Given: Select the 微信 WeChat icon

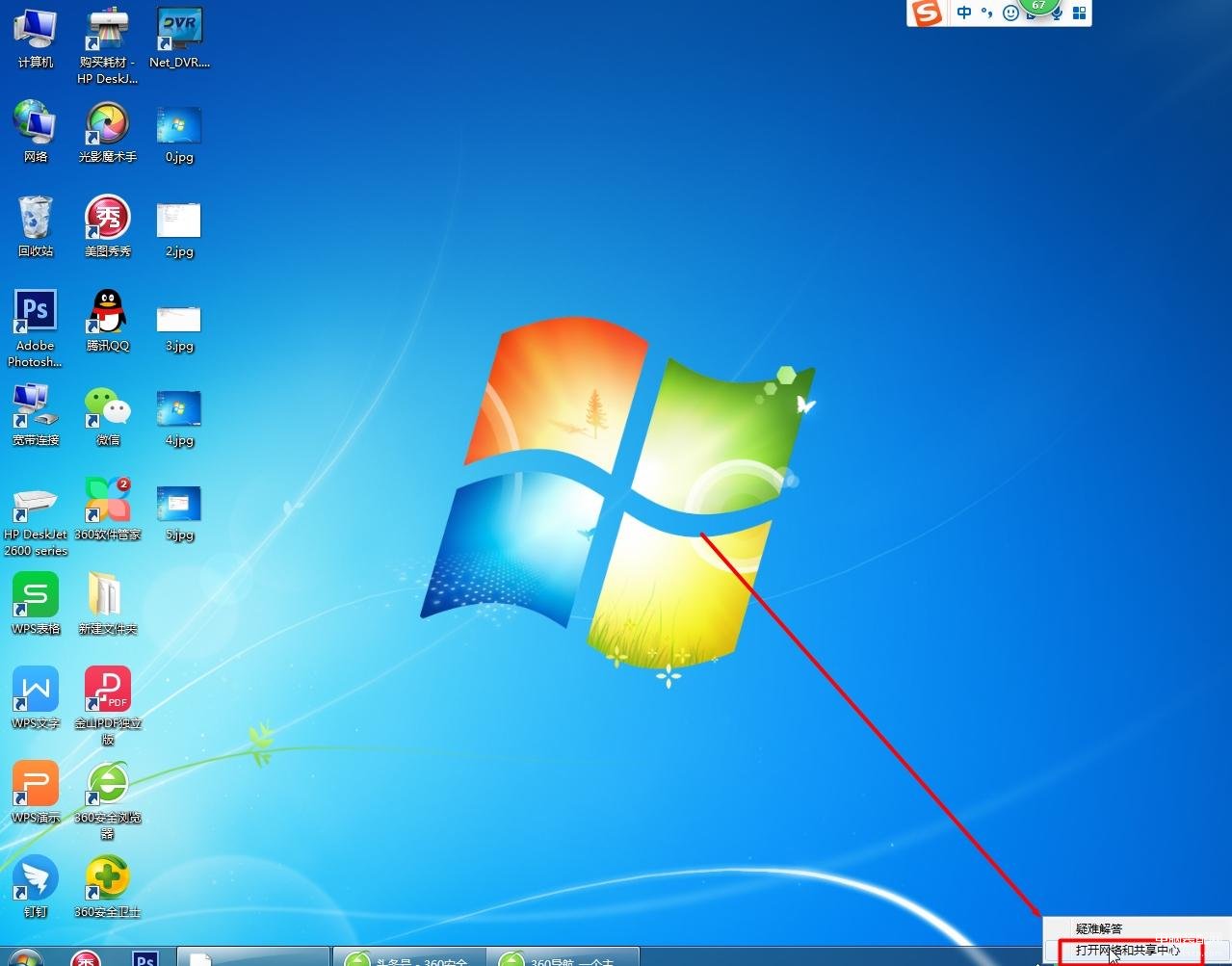Looking at the screenshot, I should coord(107,415).
